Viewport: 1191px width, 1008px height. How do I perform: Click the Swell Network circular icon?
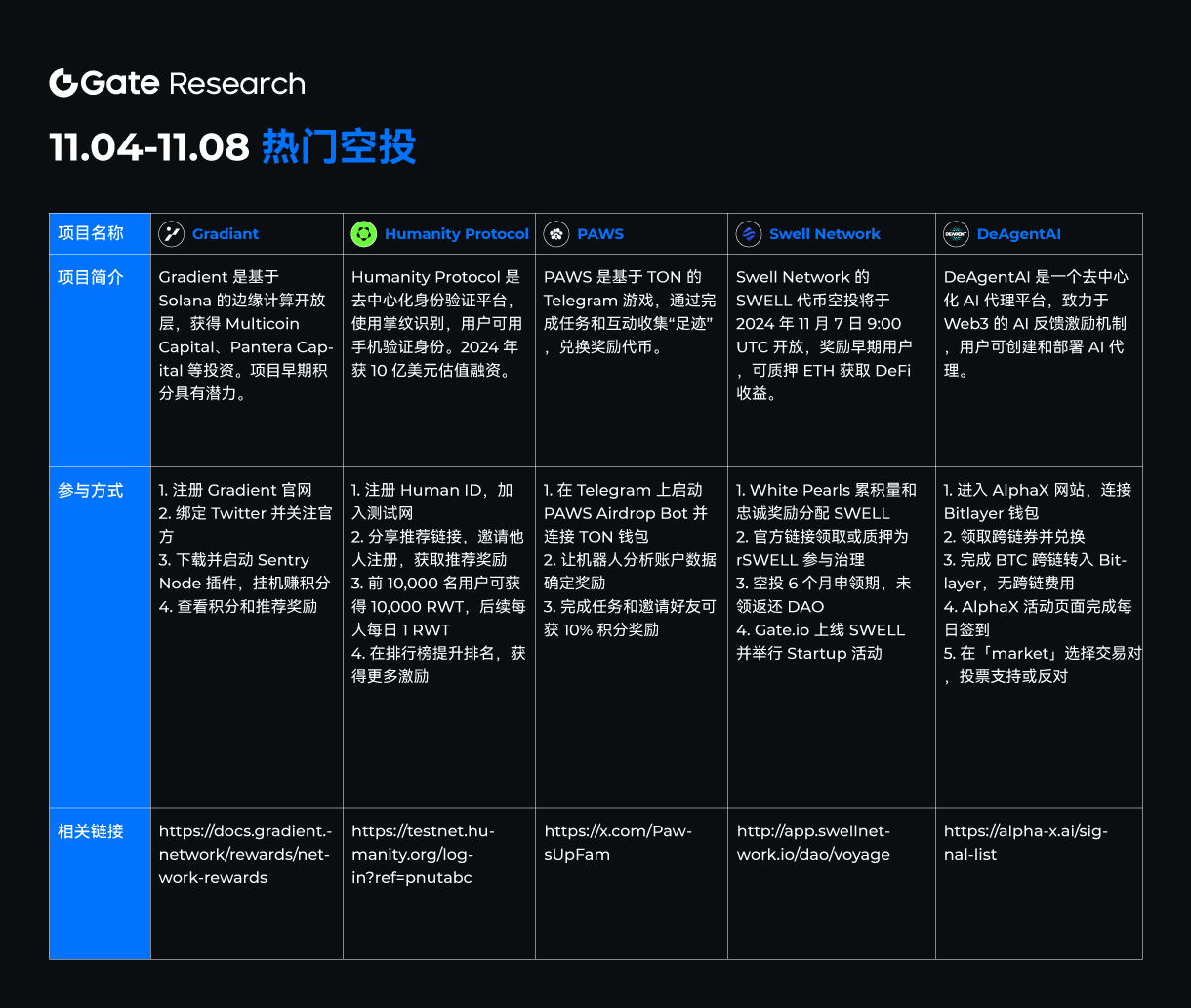point(750,233)
